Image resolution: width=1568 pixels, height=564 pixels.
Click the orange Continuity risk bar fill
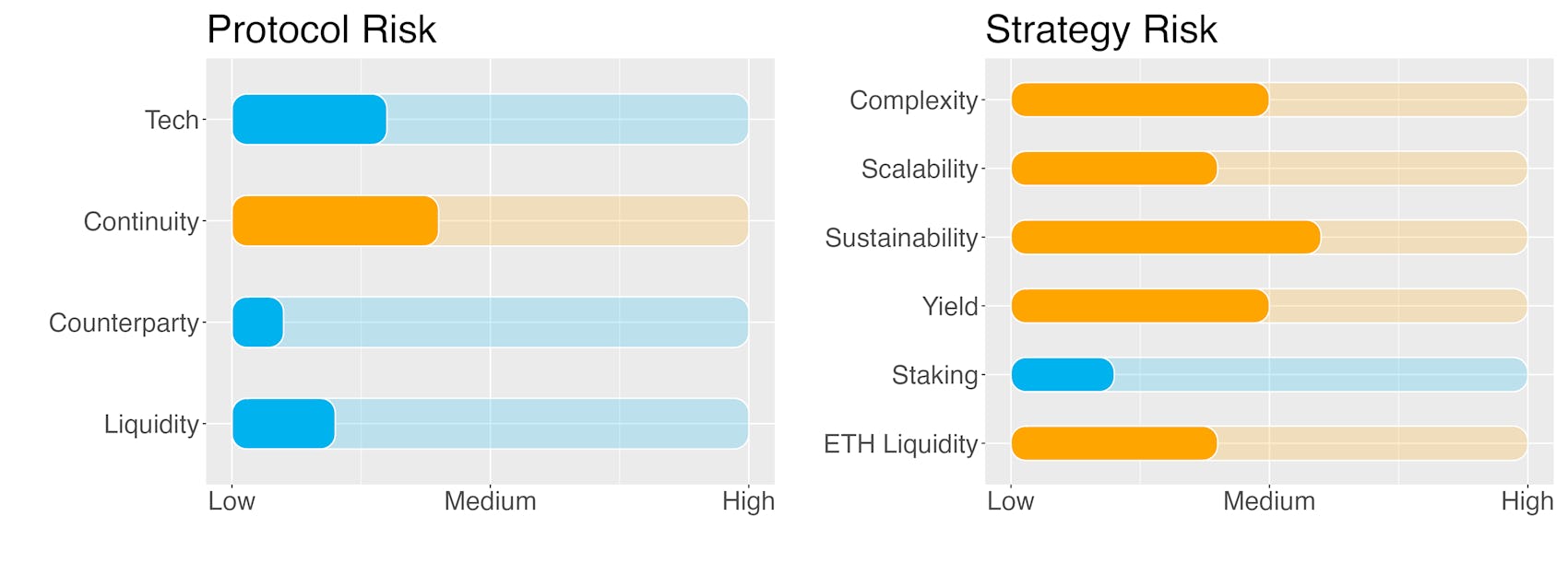(335, 220)
